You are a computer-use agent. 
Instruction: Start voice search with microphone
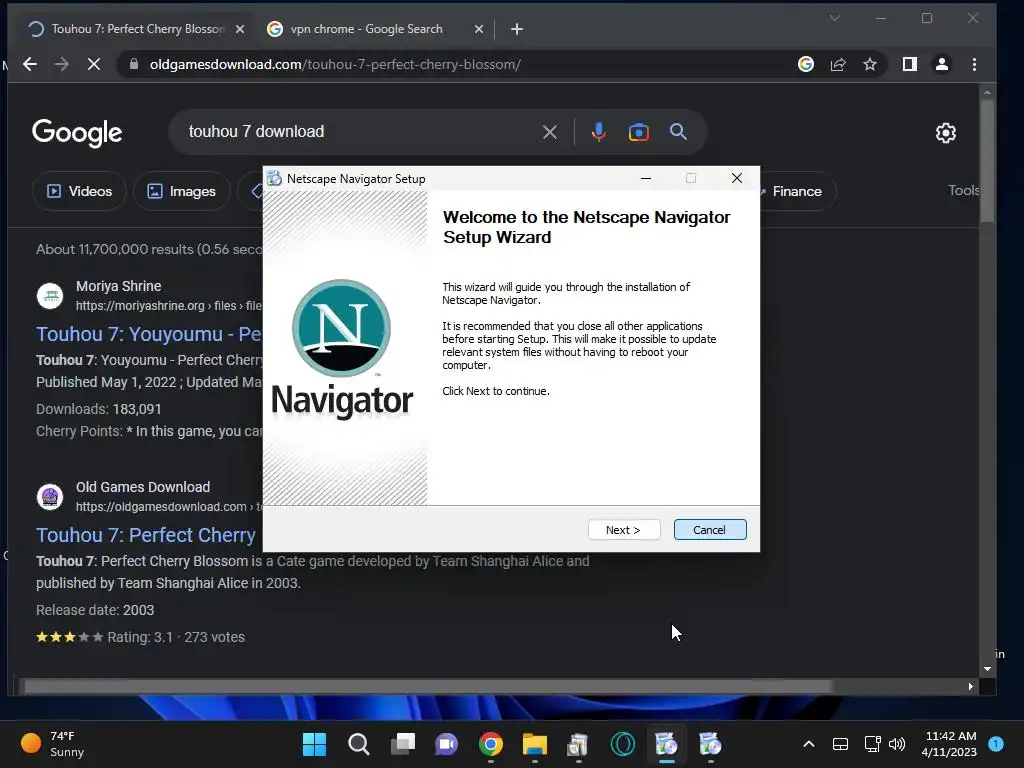click(598, 132)
